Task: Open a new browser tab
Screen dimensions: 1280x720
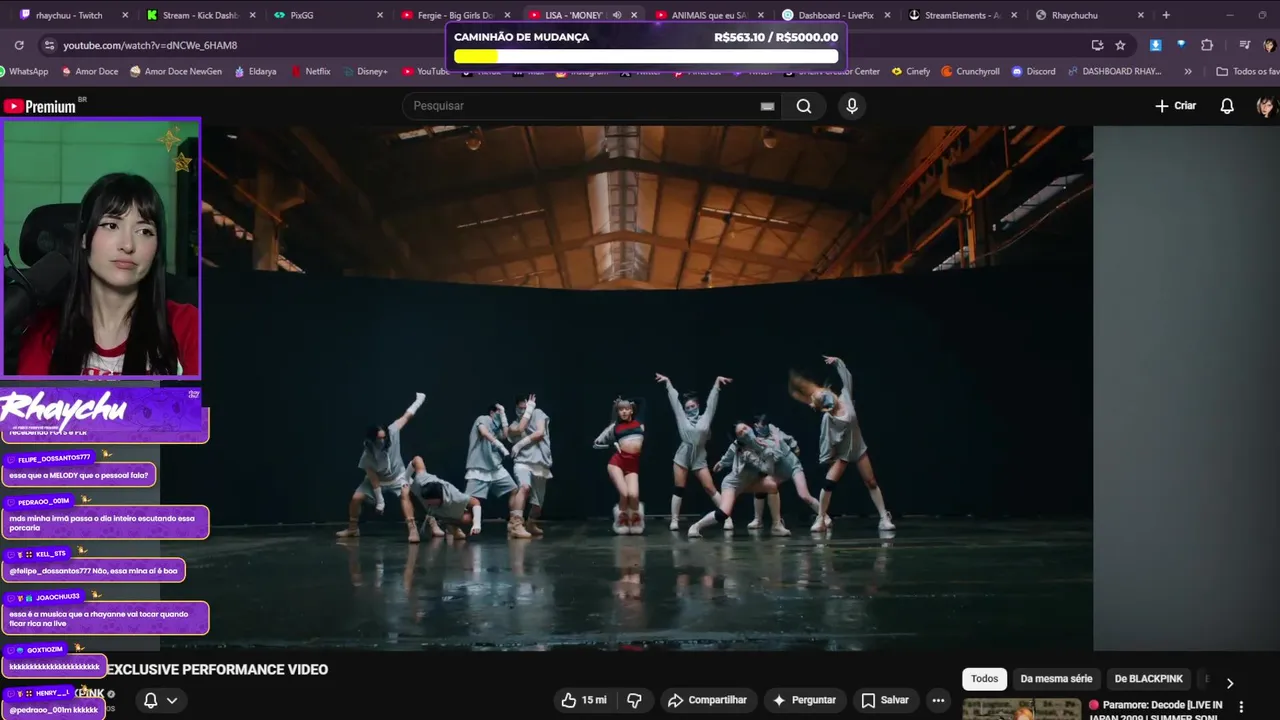Action: pyautogui.click(x=1166, y=15)
